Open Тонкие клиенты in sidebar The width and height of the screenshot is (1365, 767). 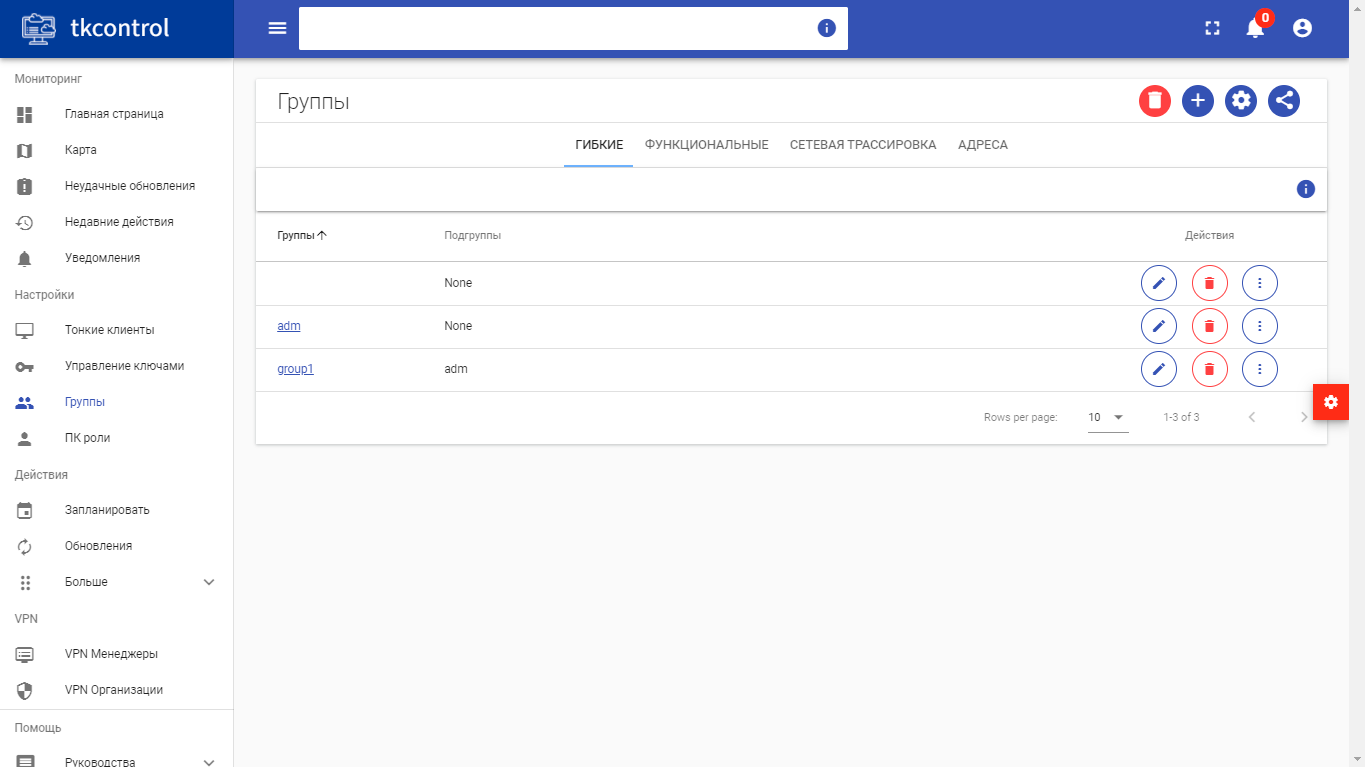[116, 330]
